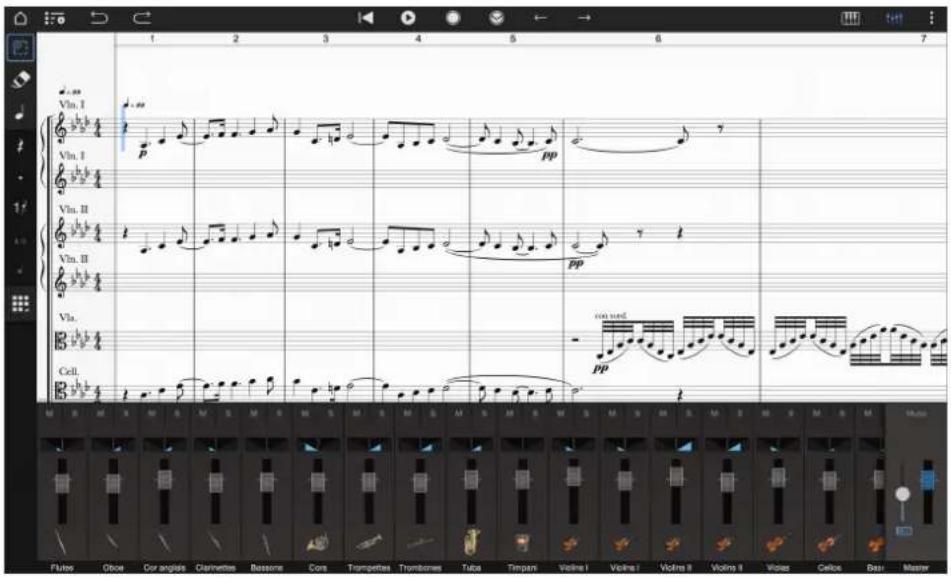This screenshot has width=951, height=578.
Task: Jump to measure 3 in the ruler
Action: 325,39
